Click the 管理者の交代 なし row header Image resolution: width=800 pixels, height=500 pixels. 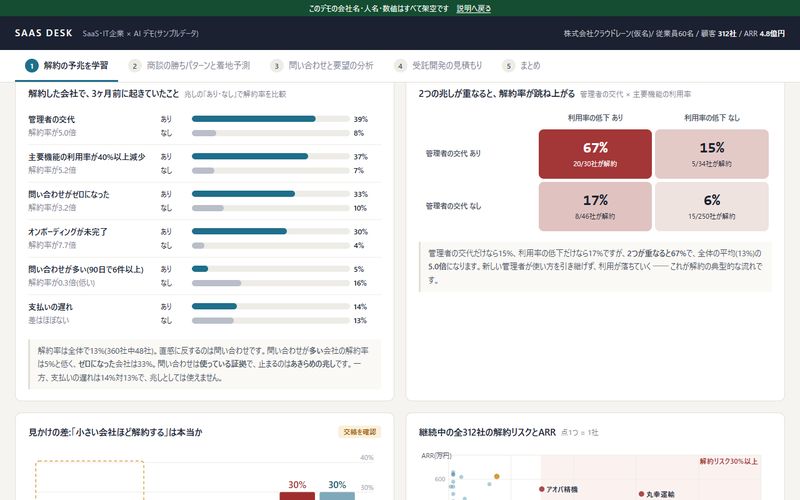(x=453, y=206)
